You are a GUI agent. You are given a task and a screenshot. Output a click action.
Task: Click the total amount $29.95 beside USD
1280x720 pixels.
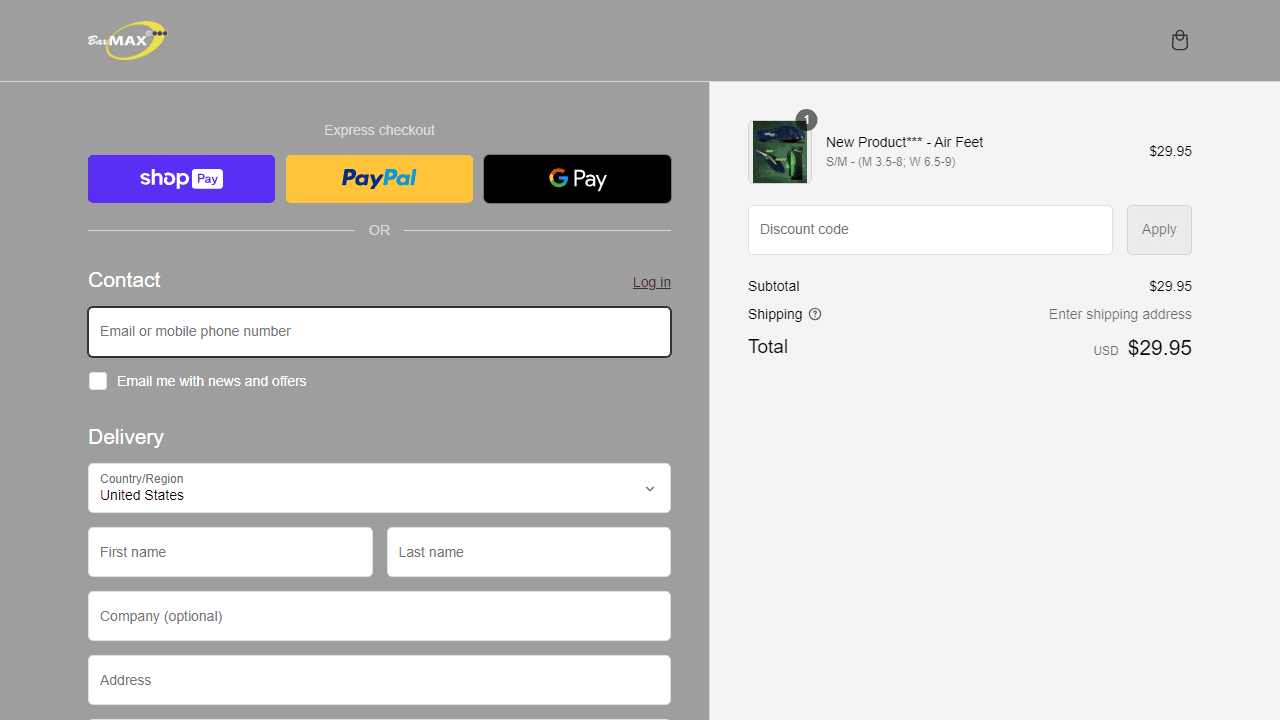[1160, 348]
